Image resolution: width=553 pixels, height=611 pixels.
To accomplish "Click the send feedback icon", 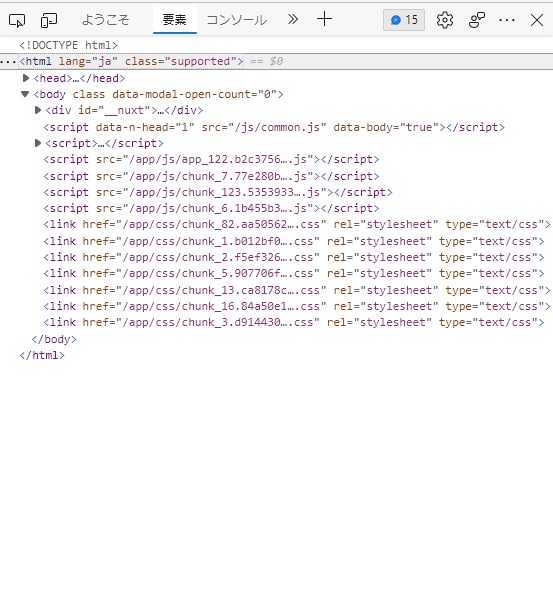I will pos(477,20).
